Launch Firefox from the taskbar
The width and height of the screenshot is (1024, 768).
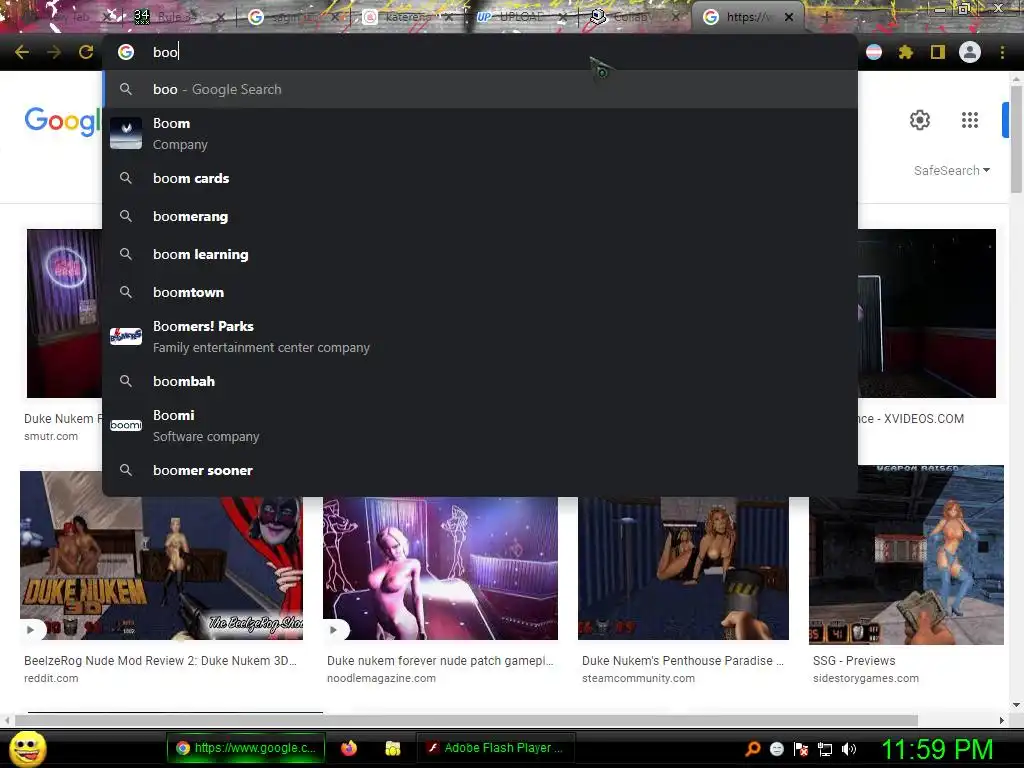[x=349, y=748]
